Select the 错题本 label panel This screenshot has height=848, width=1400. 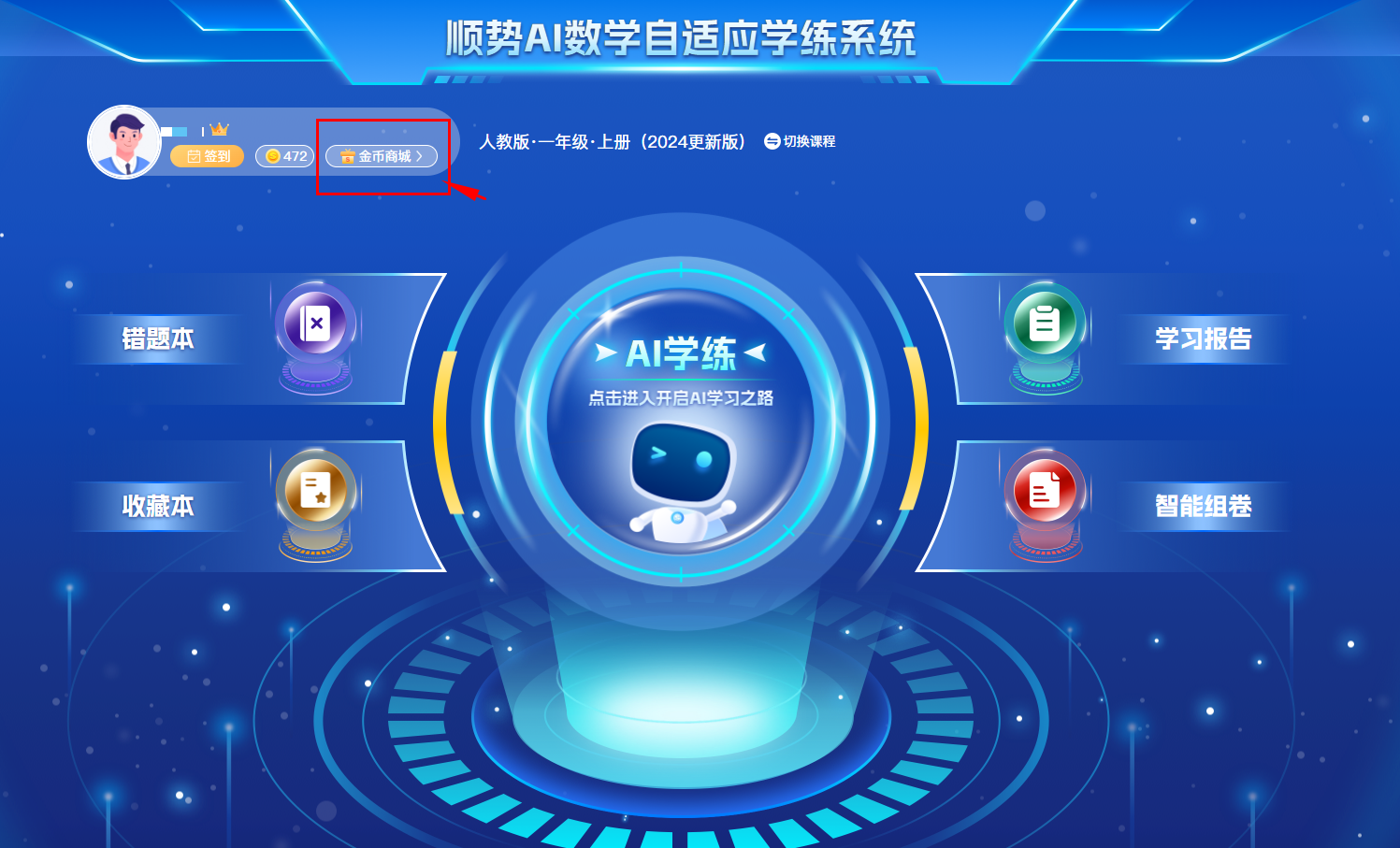point(158,338)
